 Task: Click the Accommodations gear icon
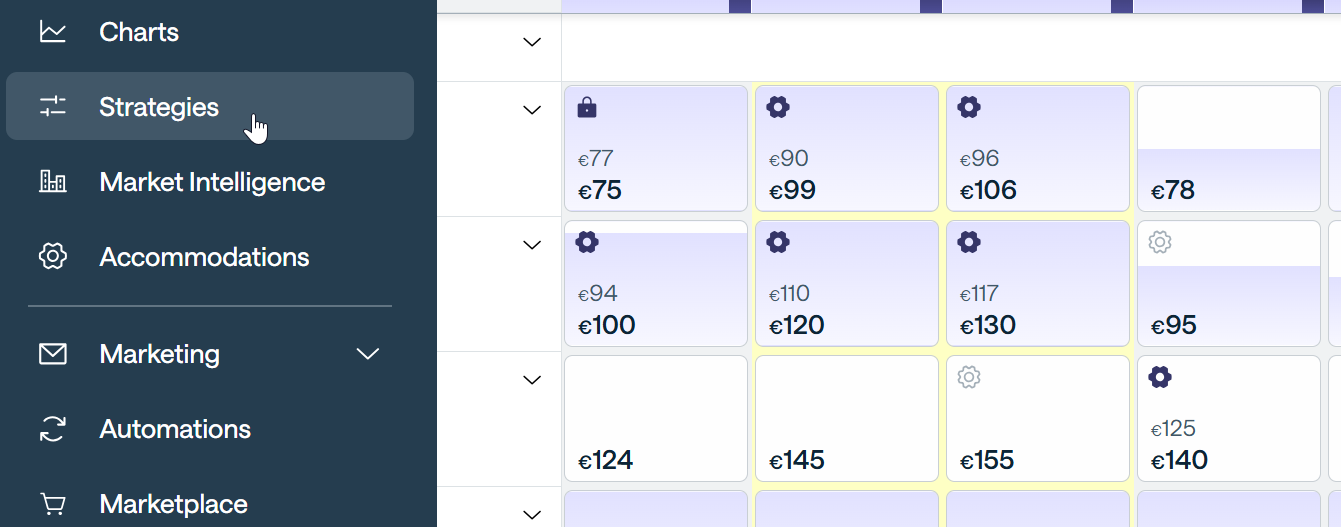[x=52, y=257]
